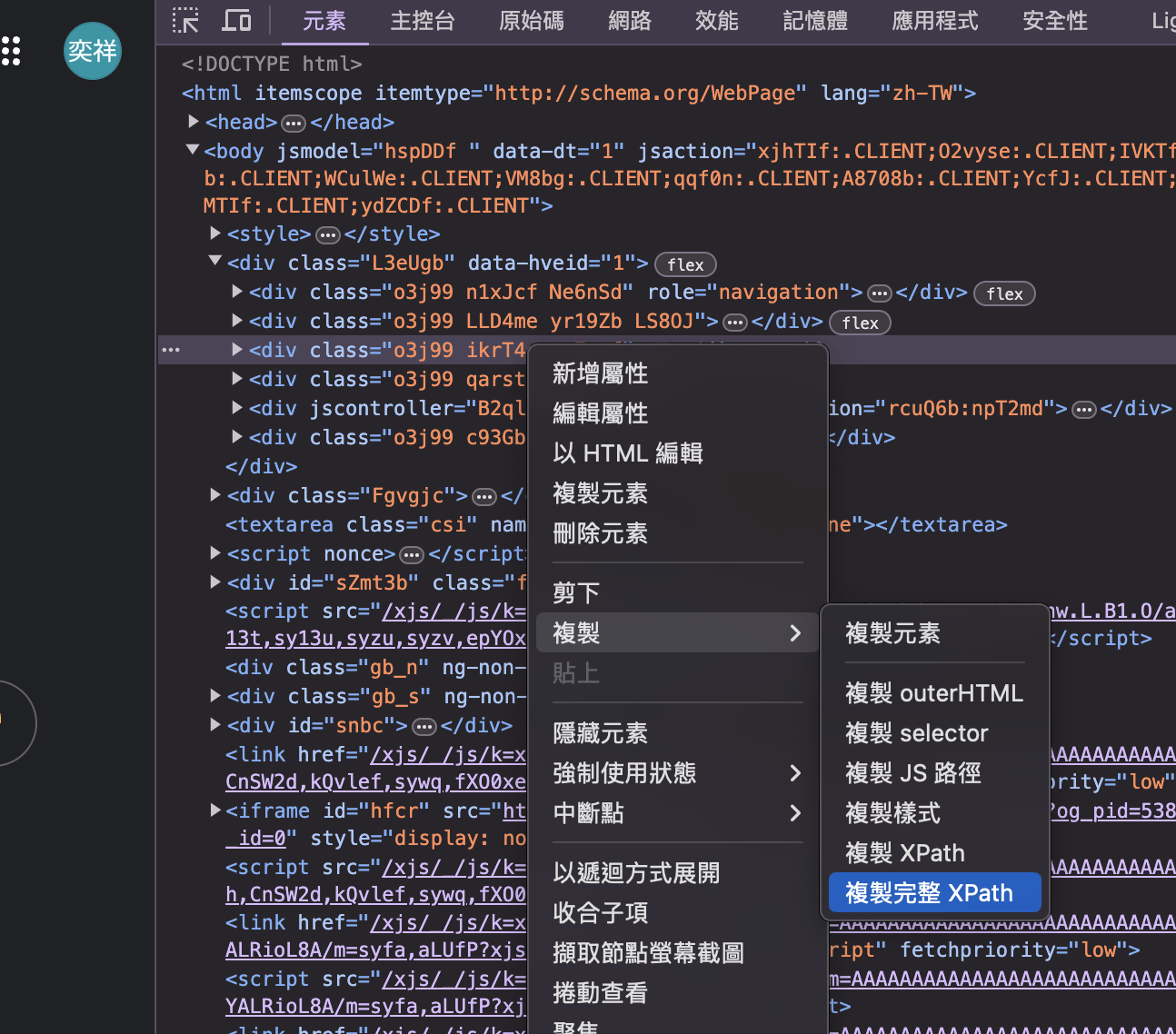Open the row actions dots beside ikrT4 div
Image resolution: width=1176 pixels, height=1034 pixels.
[171, 350]
